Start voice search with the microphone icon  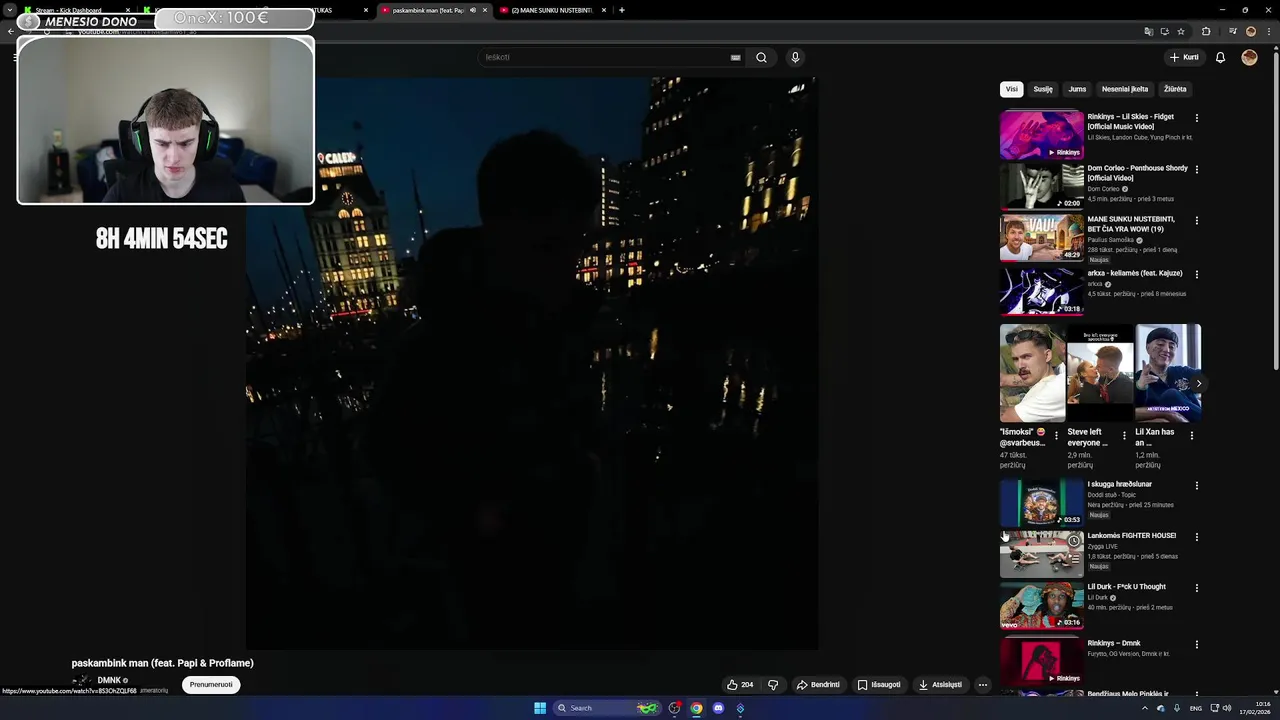pyautogui.click(x=795, y=57)
